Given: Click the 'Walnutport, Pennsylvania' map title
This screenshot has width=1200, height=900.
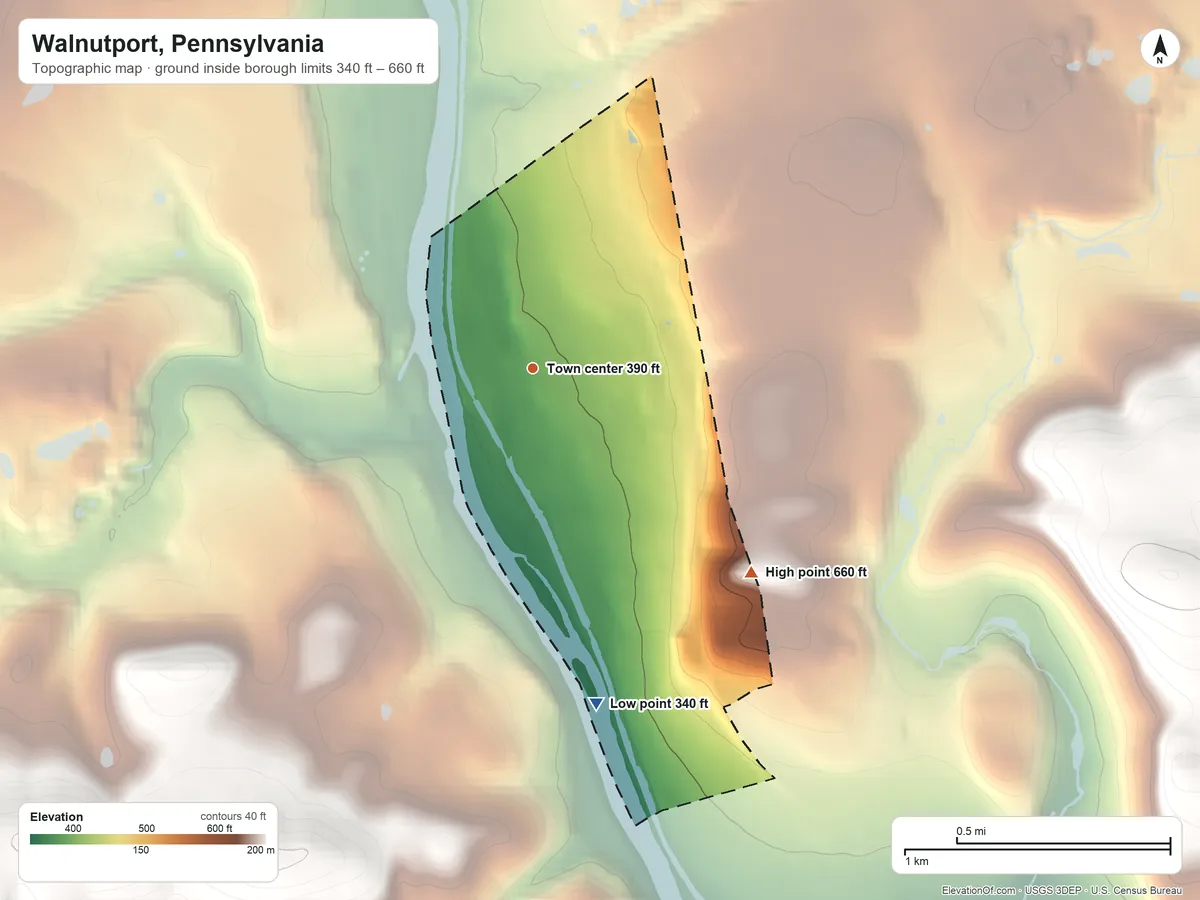Looking at the screenshot, I should pyautogui.click(x=178, y=44).
